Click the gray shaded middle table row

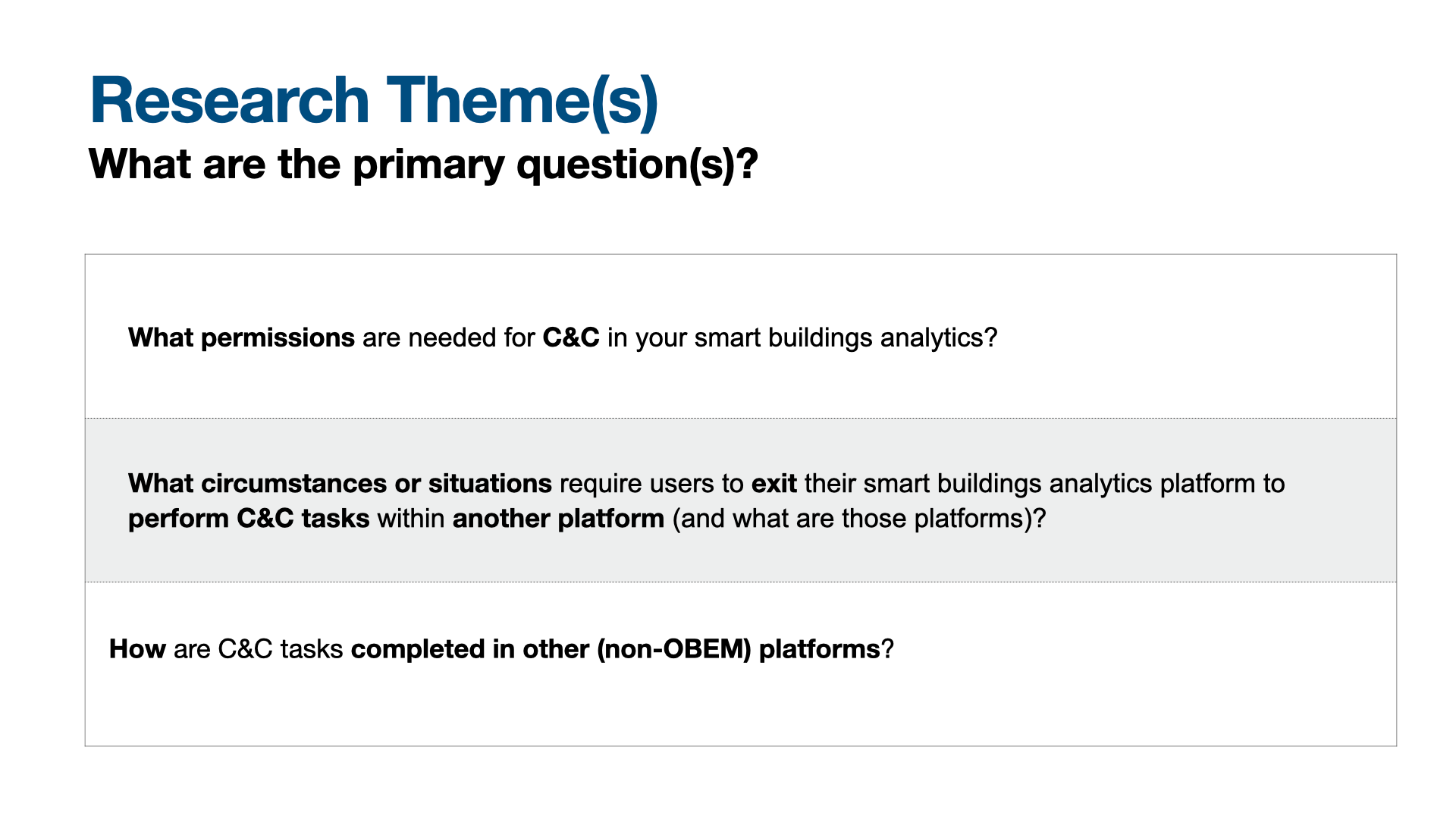(x=741, y=500)
